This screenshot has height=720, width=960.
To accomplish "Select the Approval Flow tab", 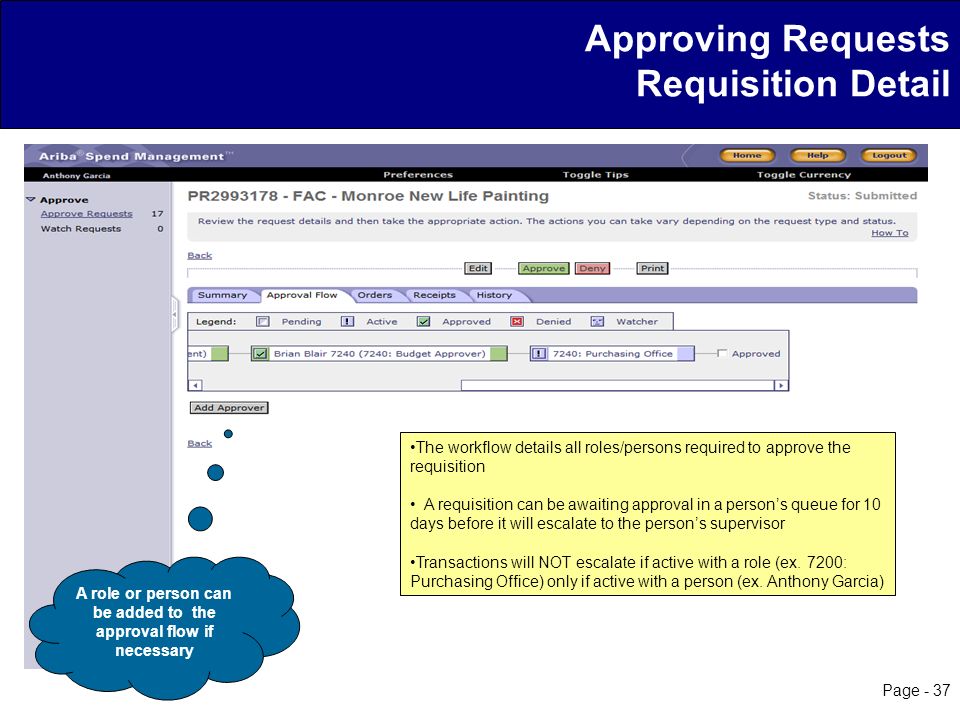I will tap(302, 295).
